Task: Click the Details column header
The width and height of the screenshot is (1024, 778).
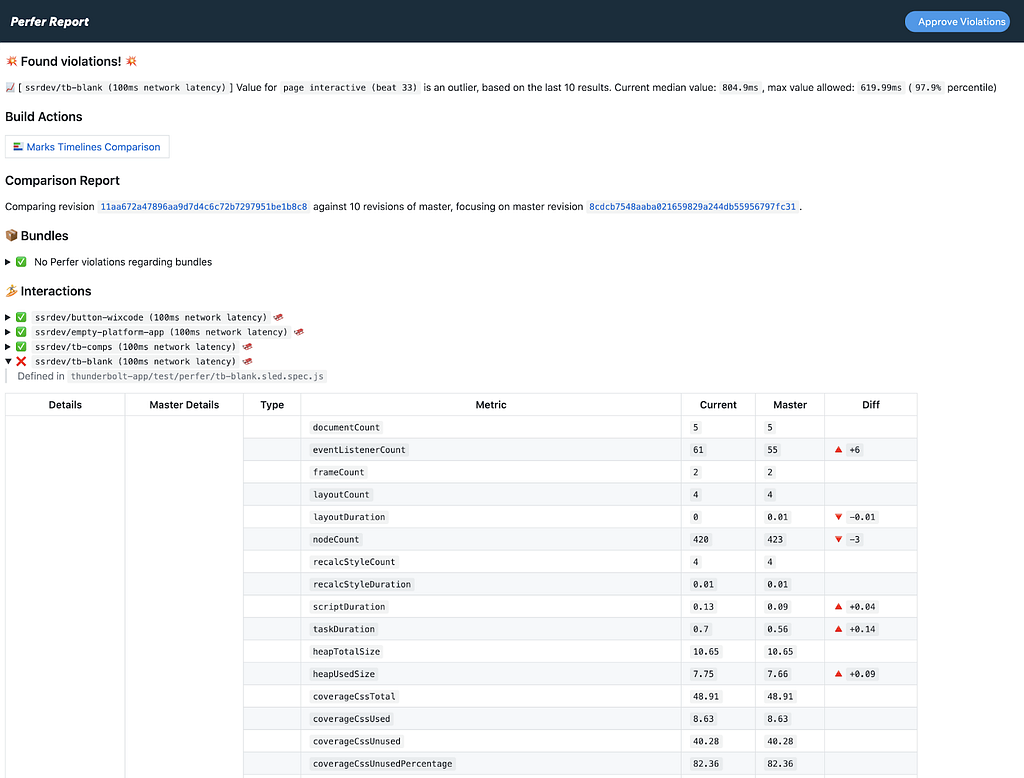Action: pos(65,405)
